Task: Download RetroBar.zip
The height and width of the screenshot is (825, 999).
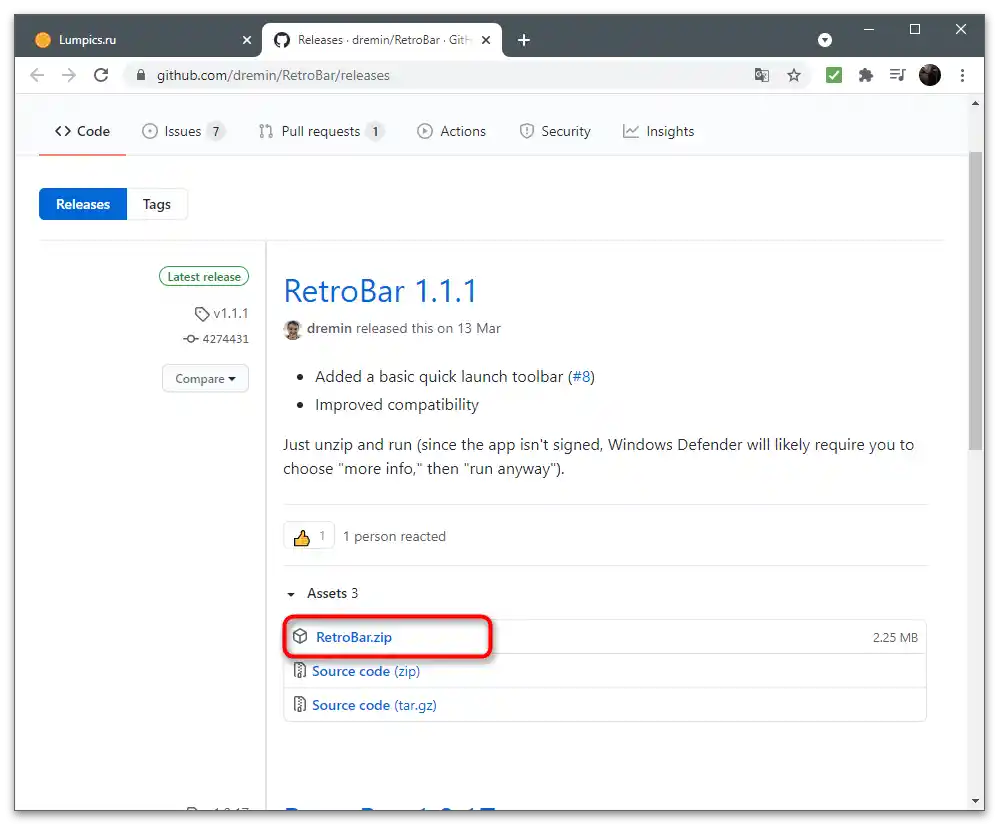Action: pos(354,637)
